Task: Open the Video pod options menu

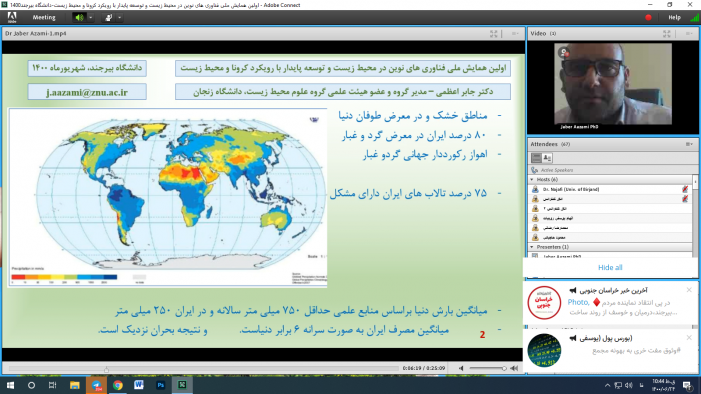Action: point(689,34)
